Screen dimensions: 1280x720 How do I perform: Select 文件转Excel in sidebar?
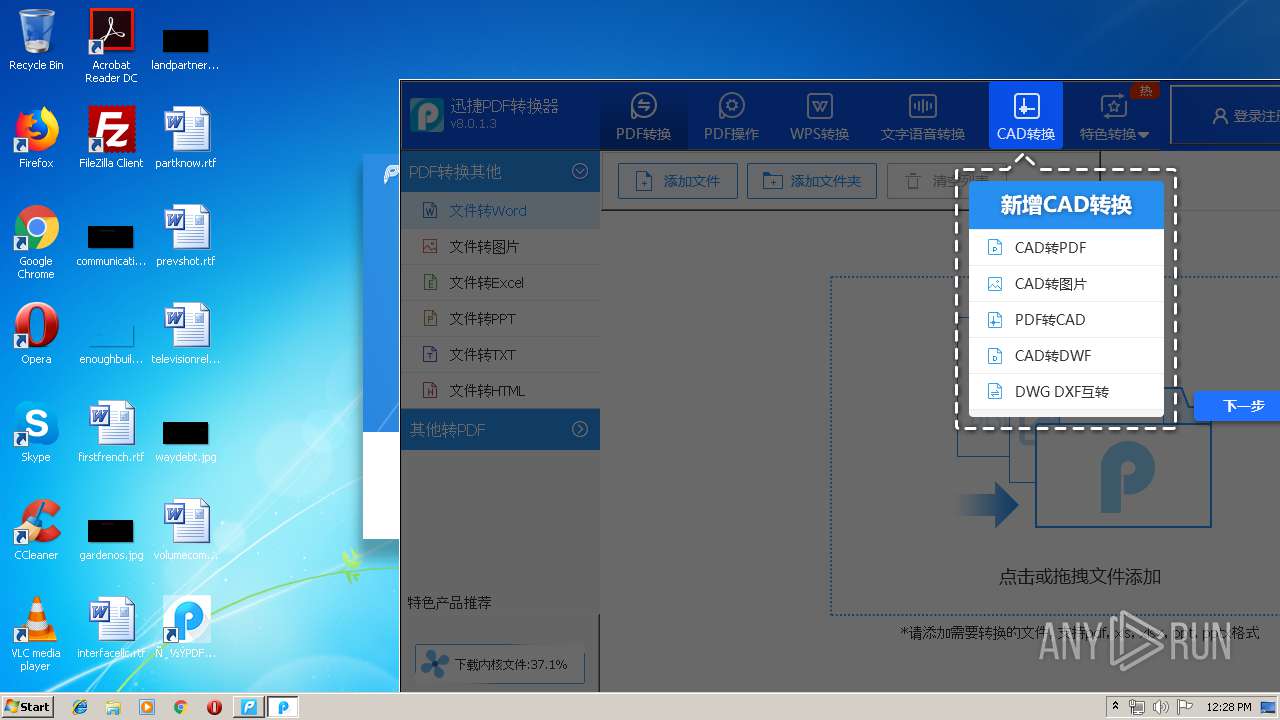[500, 282]
